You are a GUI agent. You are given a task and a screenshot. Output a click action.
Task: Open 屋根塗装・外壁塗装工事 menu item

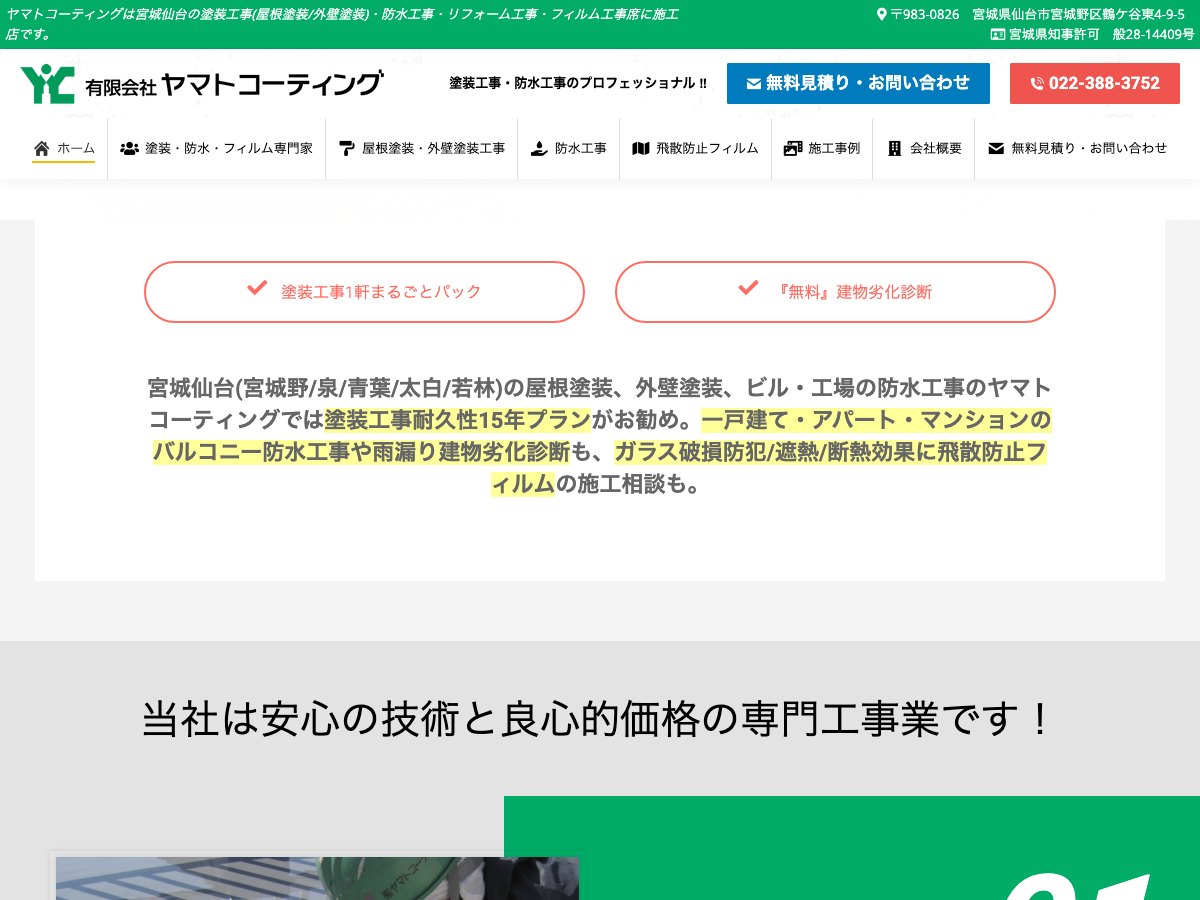(x=421, y=148)
